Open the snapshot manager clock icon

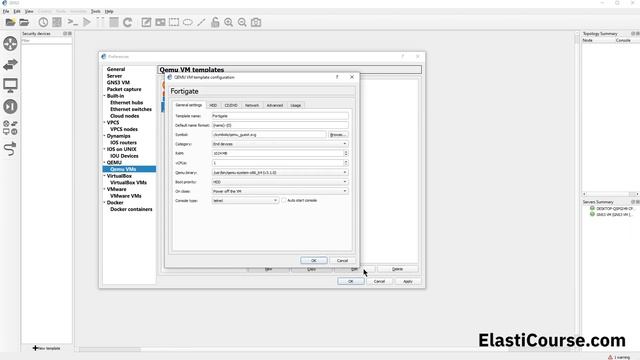[x=43, y=22]
